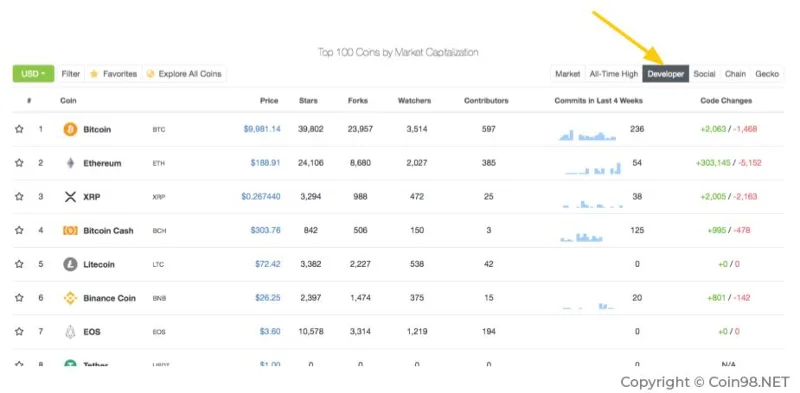
Task: Show Favorites coins list
Action: click(114, 73)
